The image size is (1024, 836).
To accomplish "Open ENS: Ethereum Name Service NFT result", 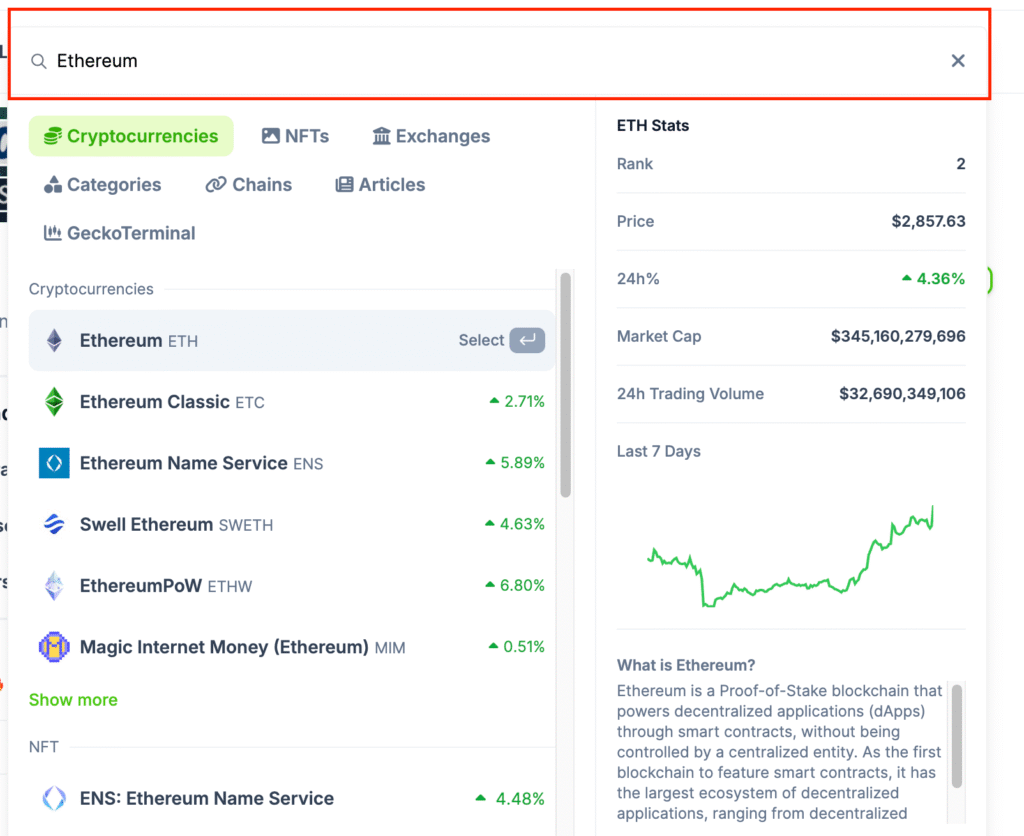I will (x=291, y=798).
